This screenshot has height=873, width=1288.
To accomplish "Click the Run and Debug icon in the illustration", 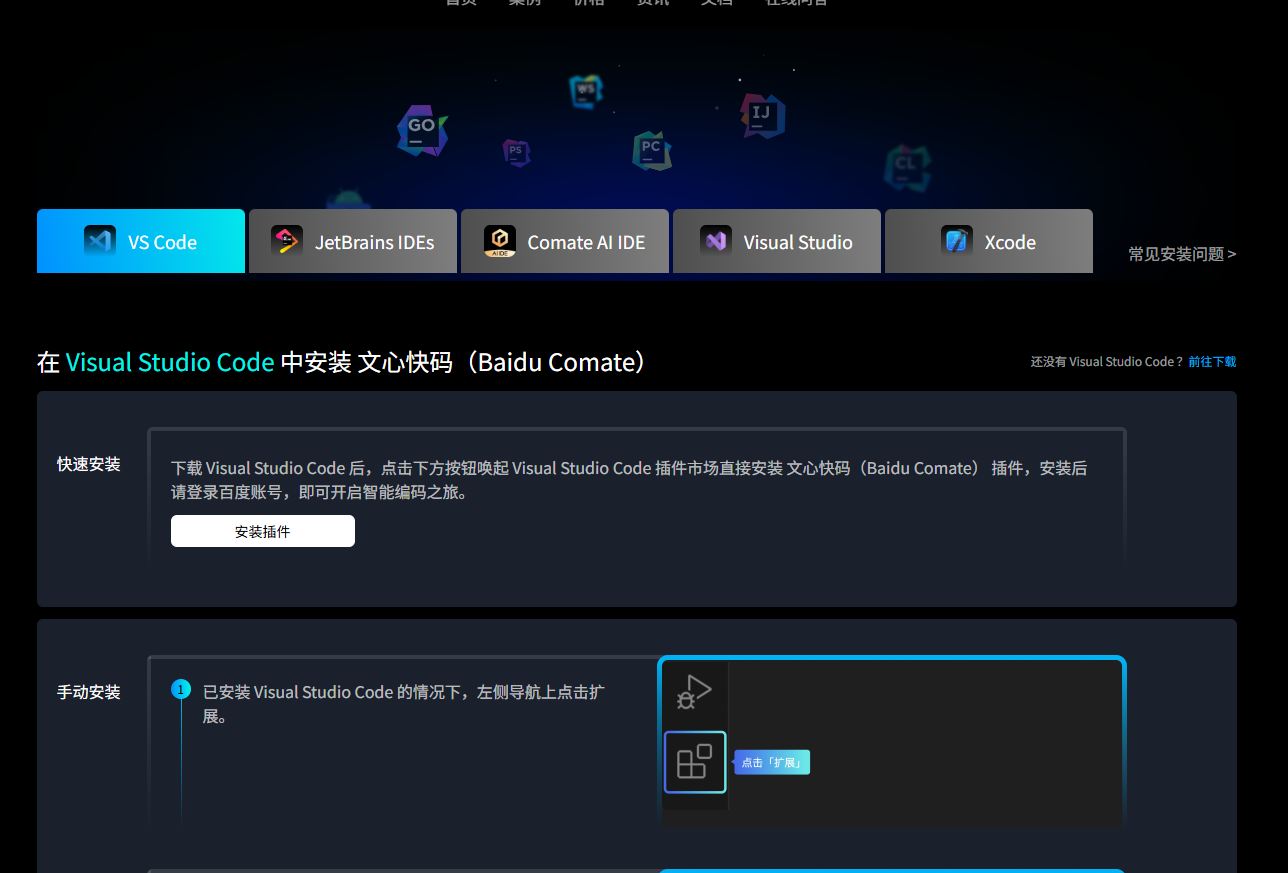I will (x=695, y=692).
